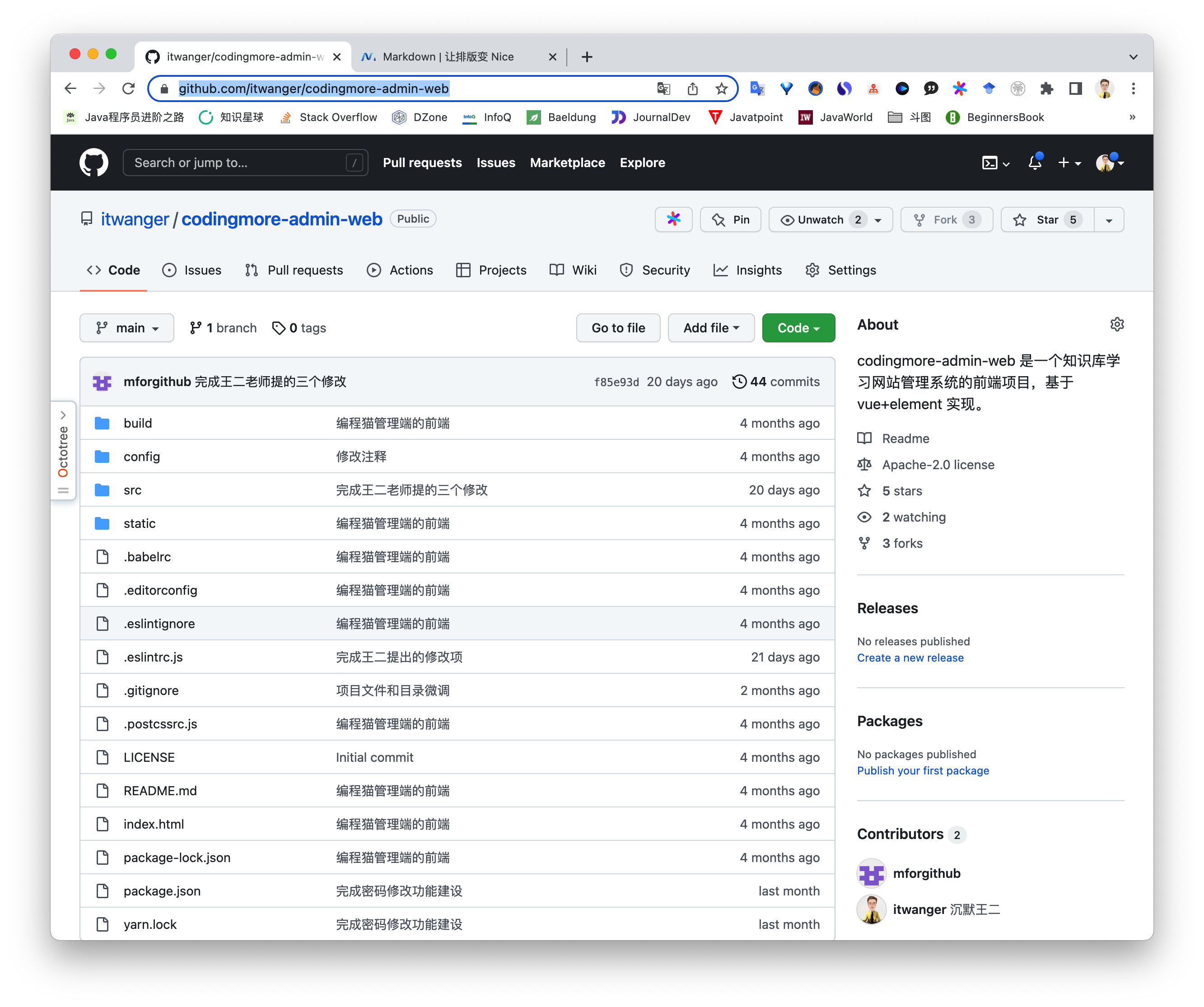Click the Google Translate icon in address bar
The height and width of the screenshot is (1007, 1204).
pos(663,88)
